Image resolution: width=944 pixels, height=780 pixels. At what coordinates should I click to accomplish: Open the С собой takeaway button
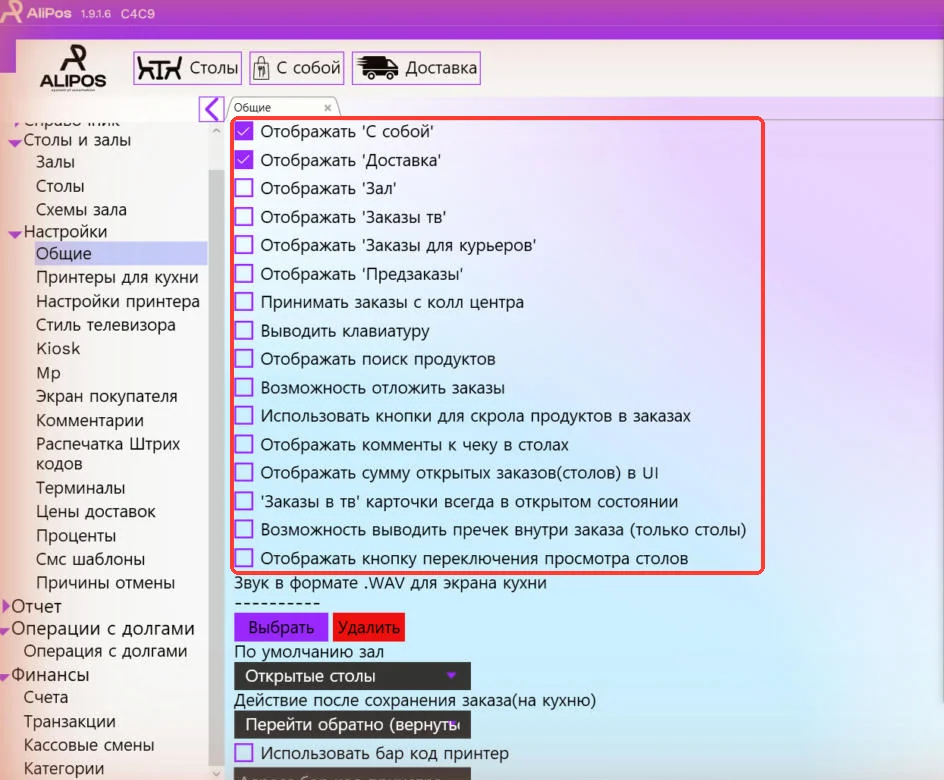[297, 68]
